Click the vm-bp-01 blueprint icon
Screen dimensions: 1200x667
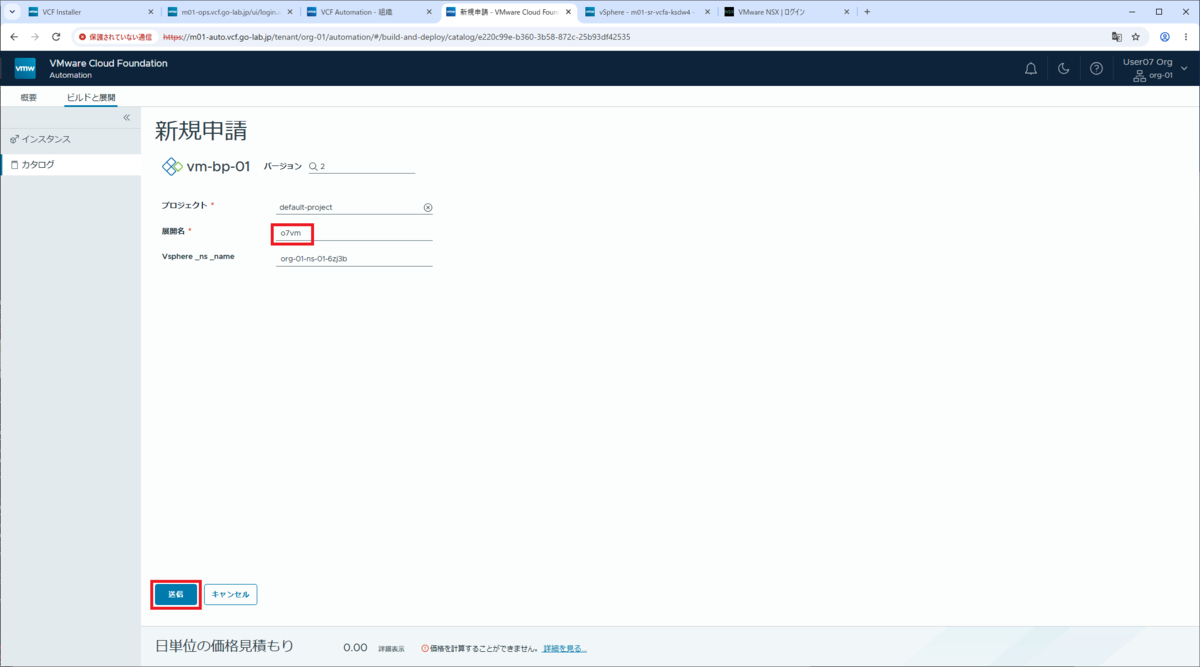coord(172,166)
